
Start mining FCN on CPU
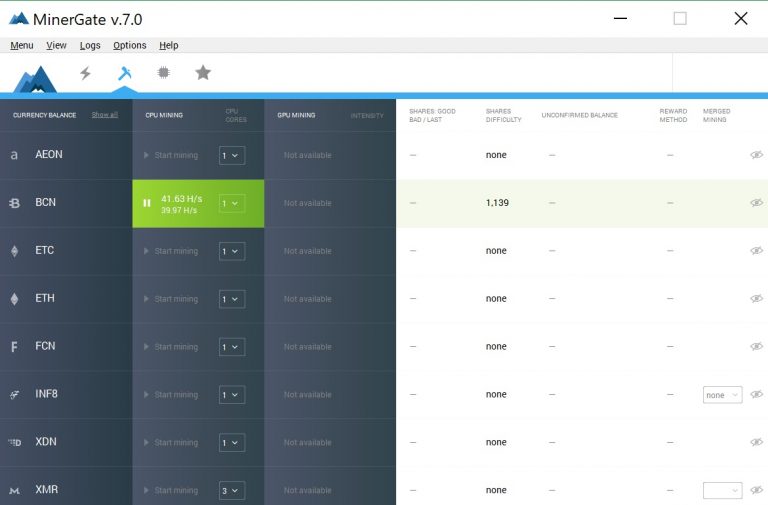tap(171, 347)
